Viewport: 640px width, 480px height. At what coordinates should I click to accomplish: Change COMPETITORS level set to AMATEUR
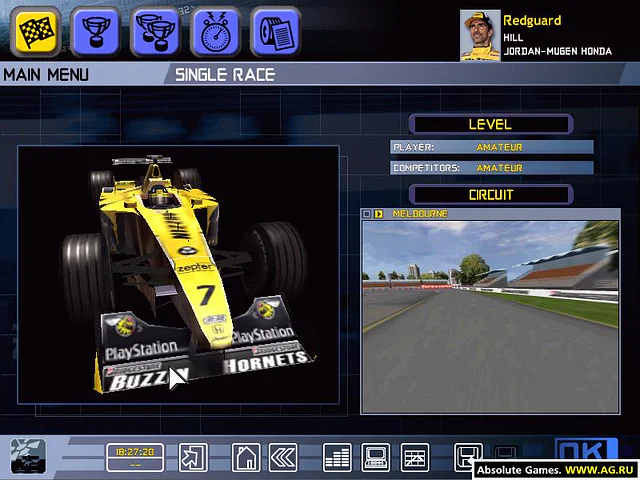point(492,168)
